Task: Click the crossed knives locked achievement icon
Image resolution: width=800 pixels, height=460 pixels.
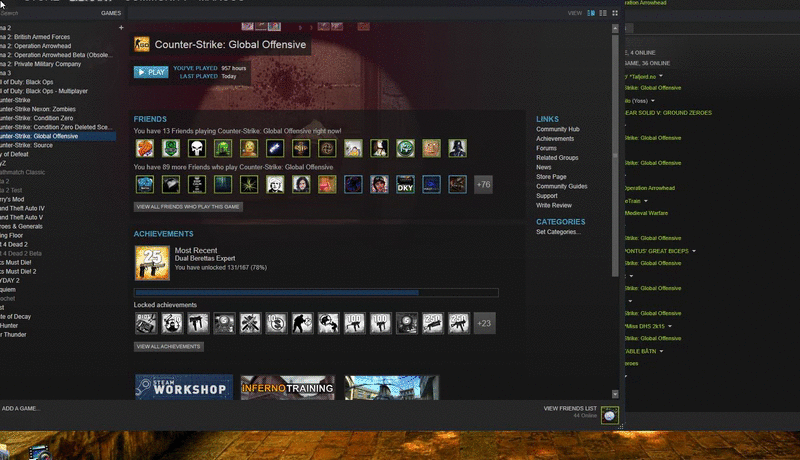Action: tap(250, 323)
